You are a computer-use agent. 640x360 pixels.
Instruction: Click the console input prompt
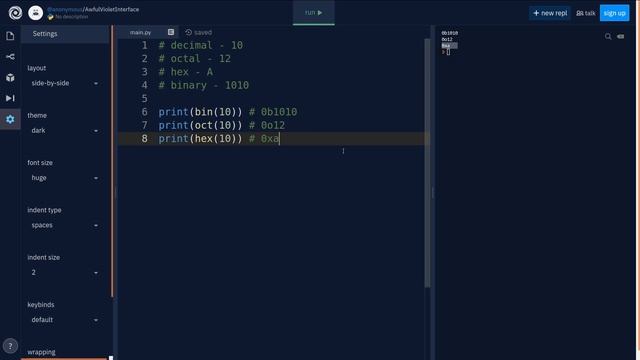pos(448,52)
